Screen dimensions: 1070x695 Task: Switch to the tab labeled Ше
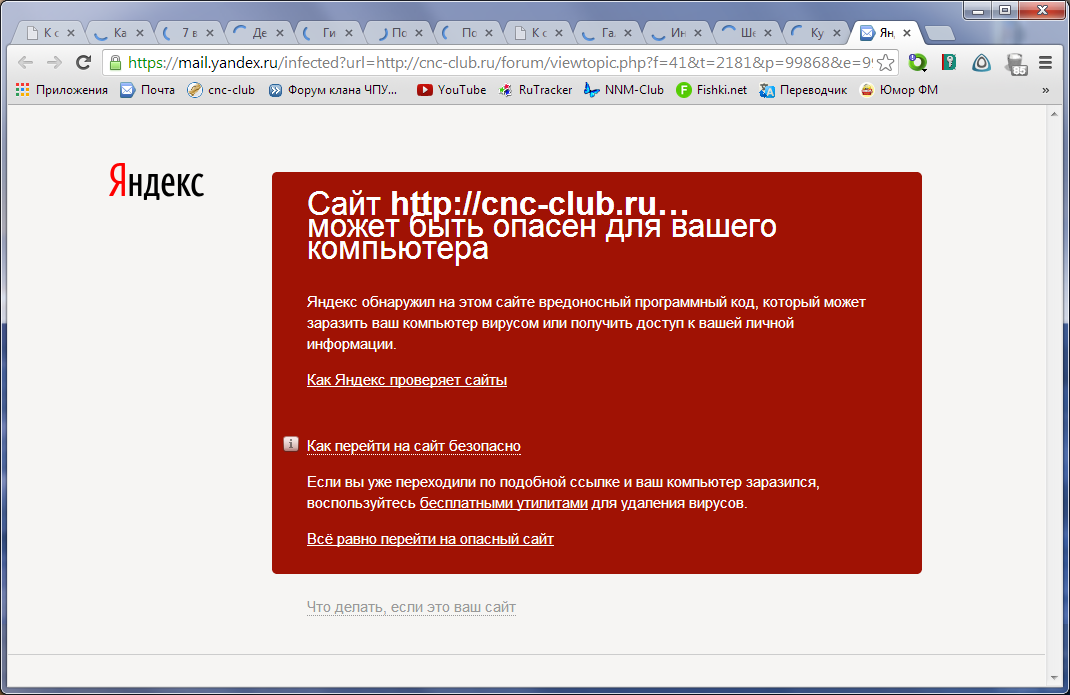747,32
